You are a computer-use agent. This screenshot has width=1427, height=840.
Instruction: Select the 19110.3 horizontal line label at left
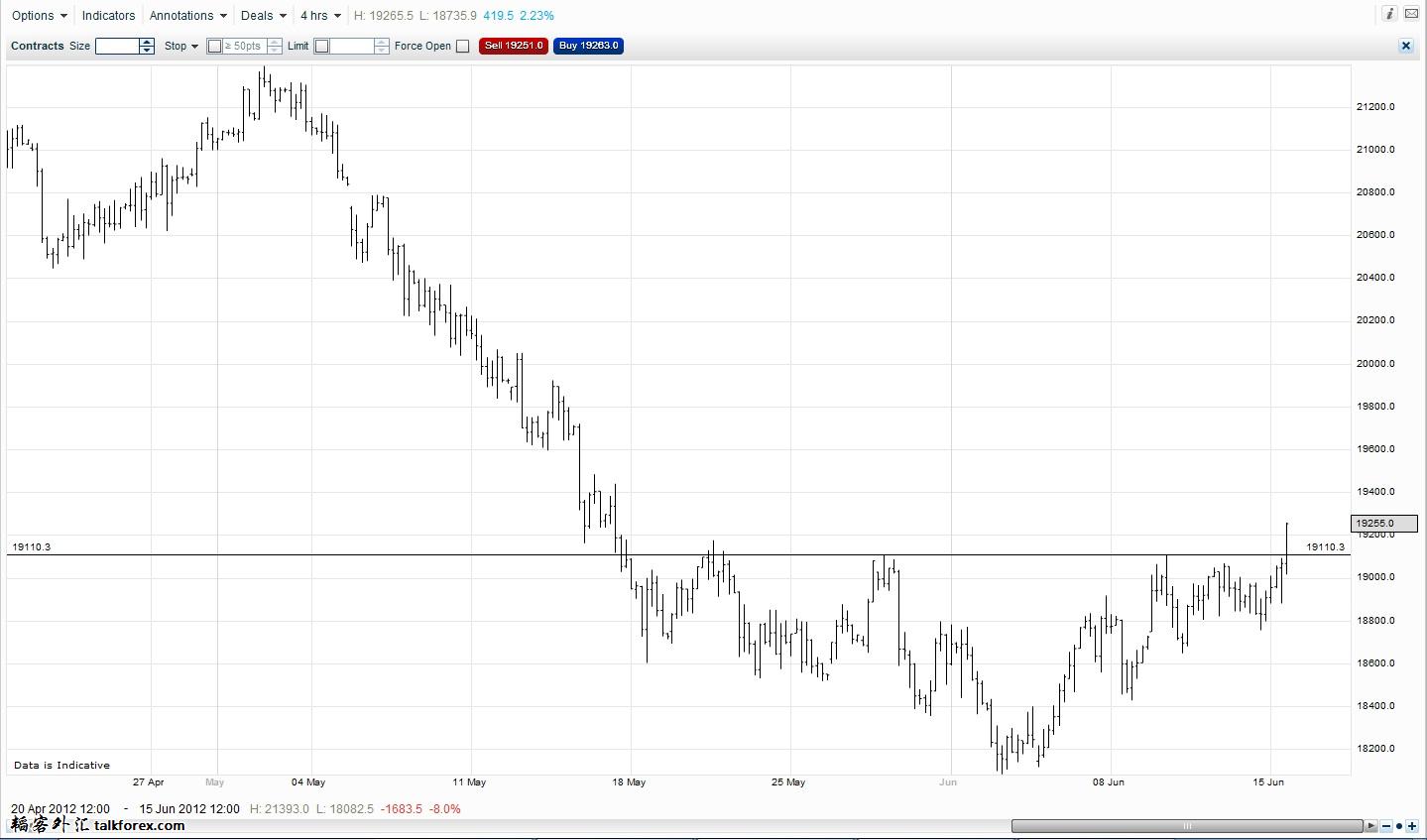click(31, 547)
